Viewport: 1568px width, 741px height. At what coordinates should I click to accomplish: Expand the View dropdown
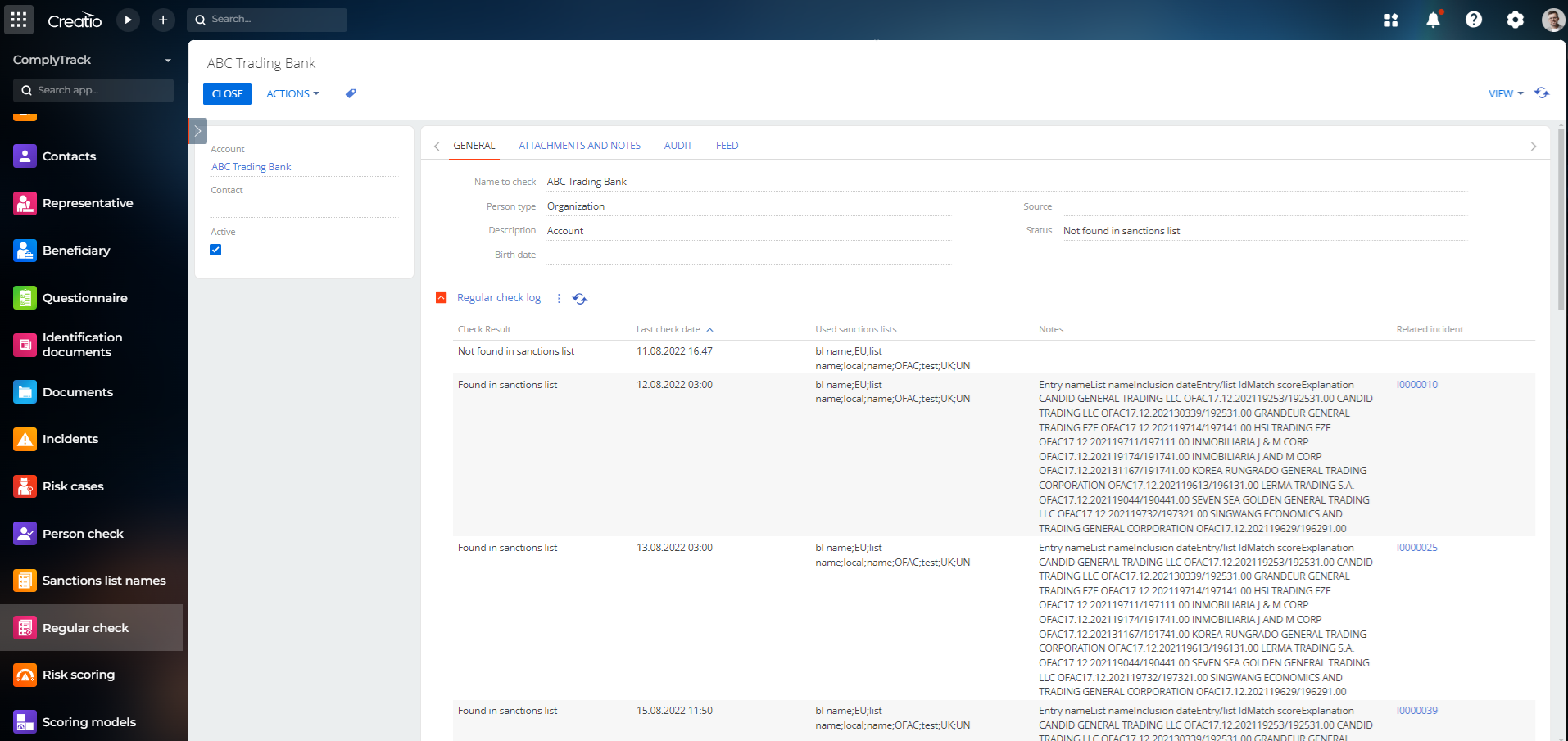point(1505,93)
